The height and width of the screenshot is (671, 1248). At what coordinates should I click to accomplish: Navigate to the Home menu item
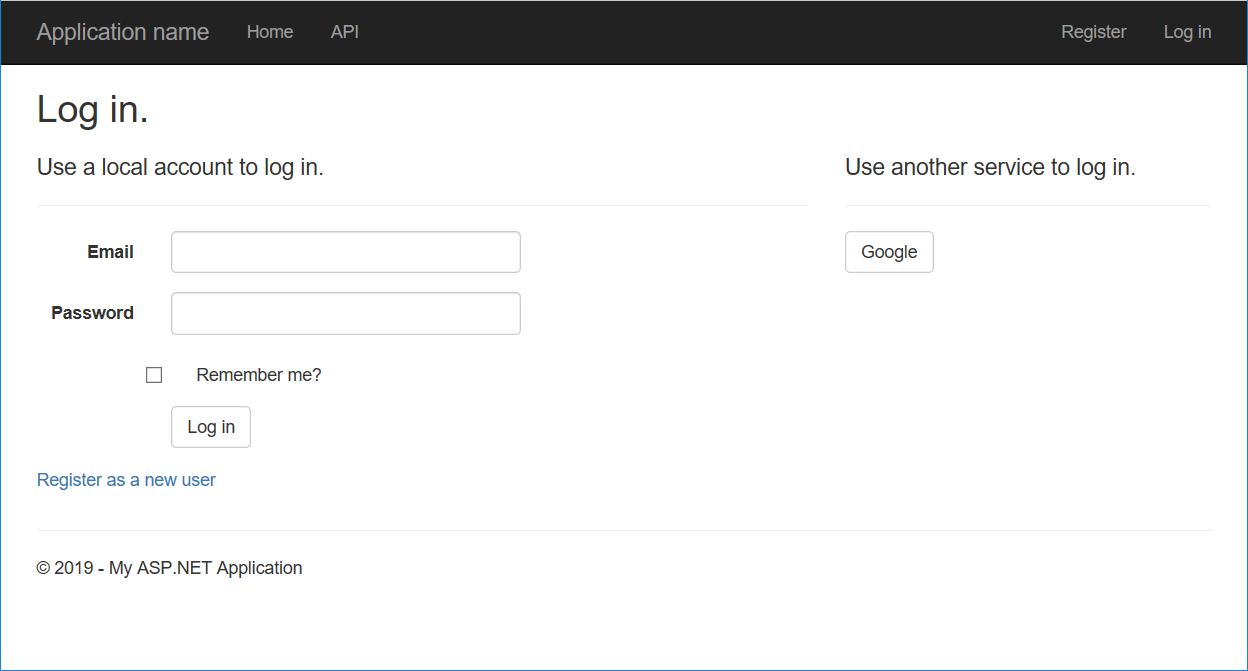[269, 32]
